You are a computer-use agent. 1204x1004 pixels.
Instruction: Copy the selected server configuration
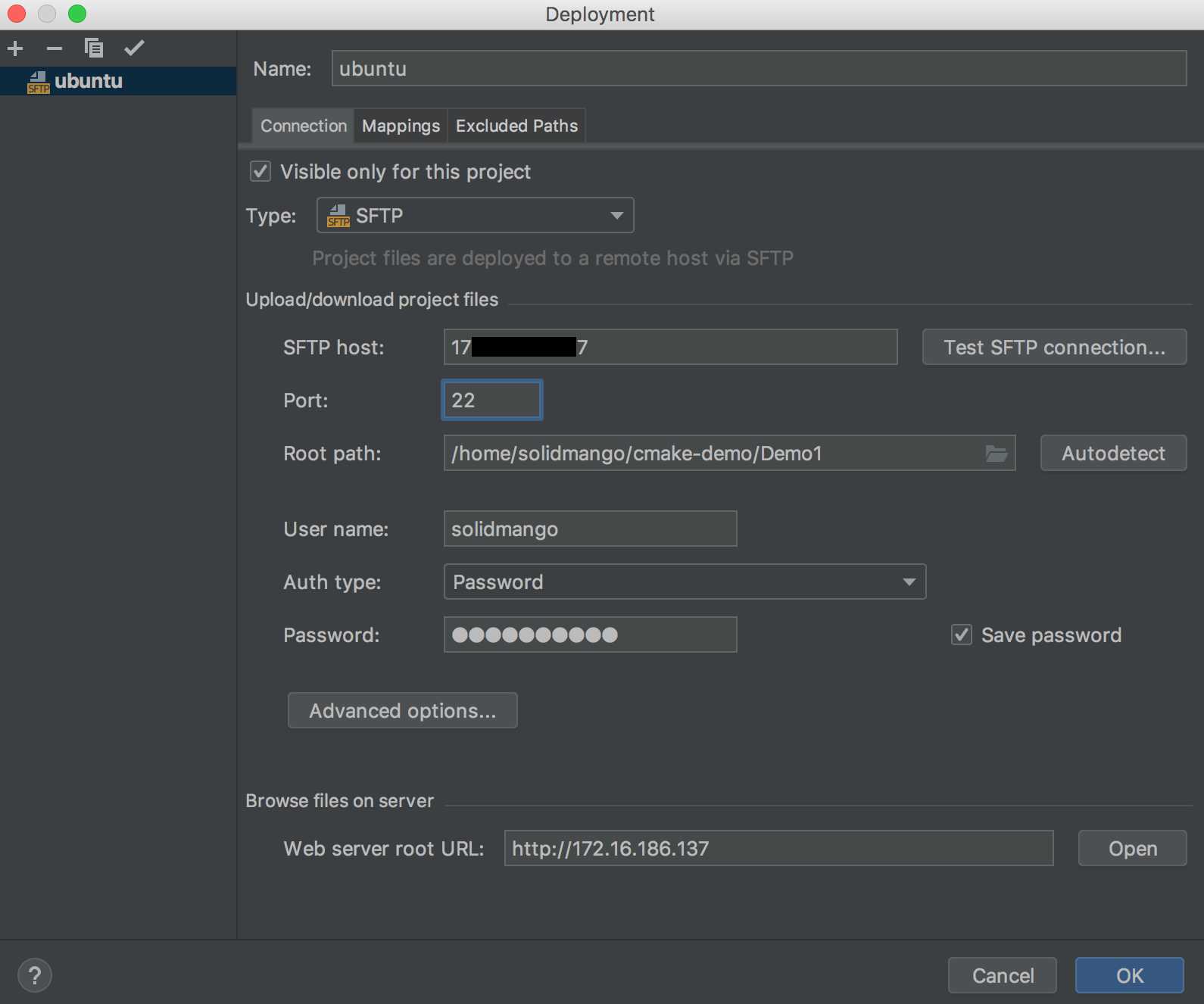pyautogui.click(x=94, y=48)
